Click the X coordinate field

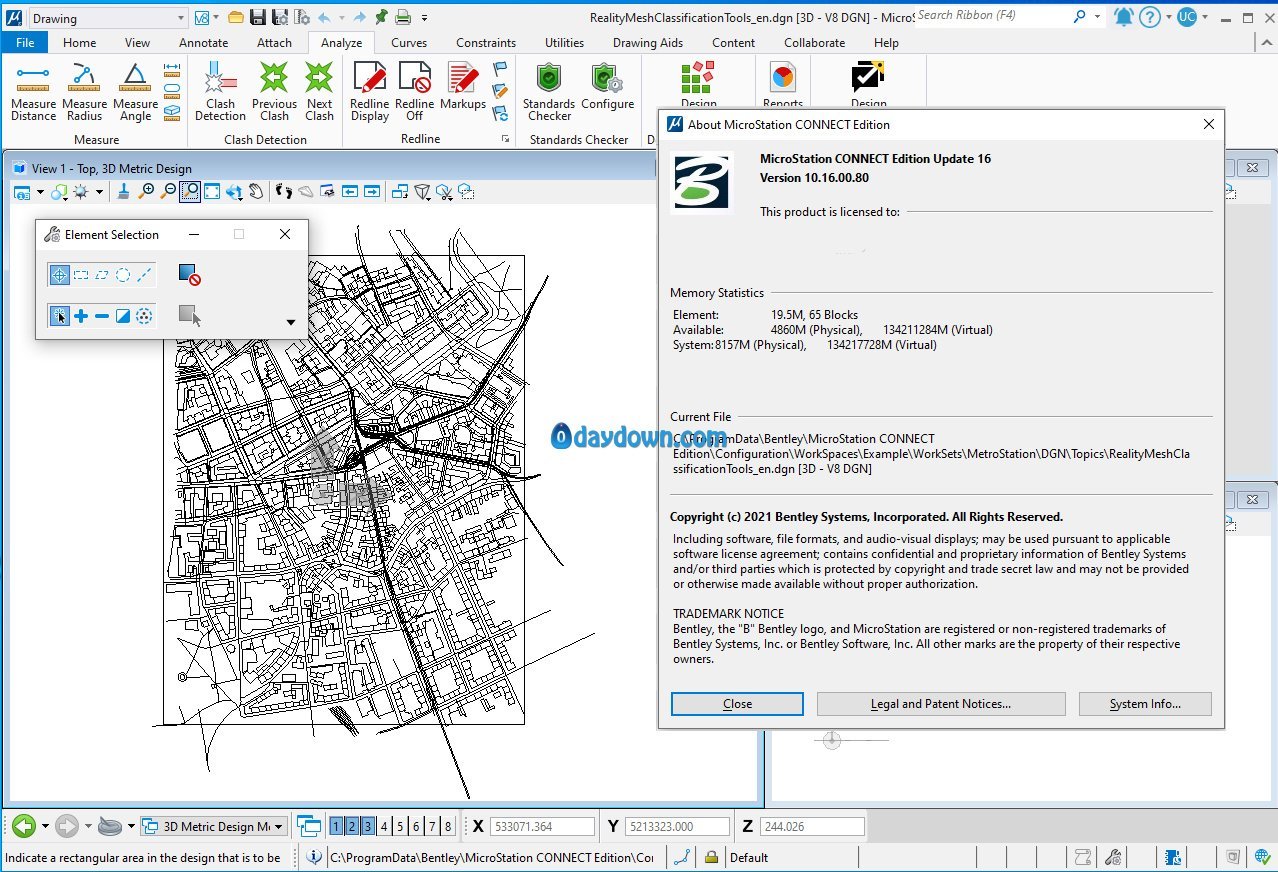(541, 827)
